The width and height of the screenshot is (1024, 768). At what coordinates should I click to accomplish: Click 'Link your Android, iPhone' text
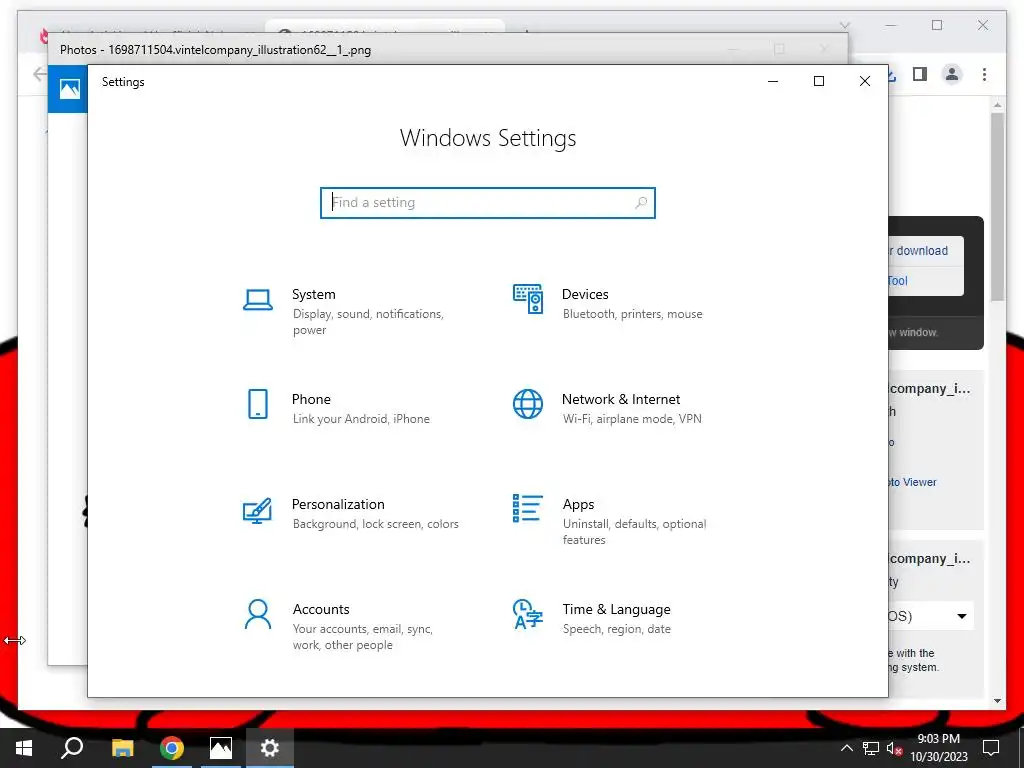[x=361, y=419]
